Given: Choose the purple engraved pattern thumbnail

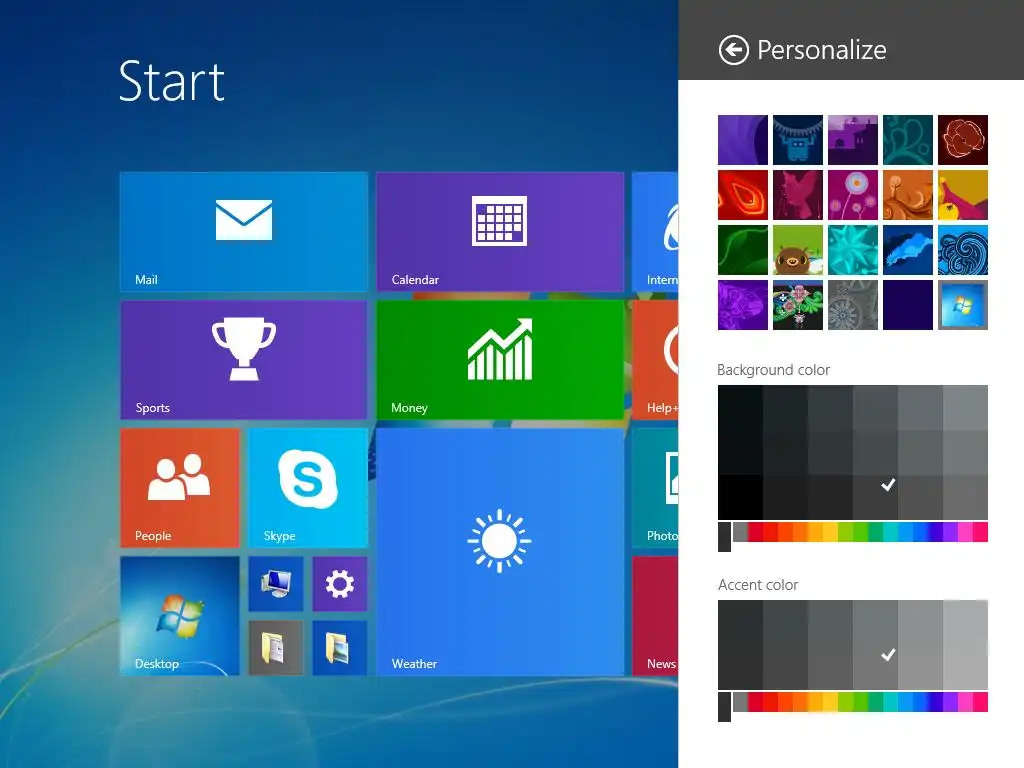Looking at the screenshot, I should (x=743, y=305).
